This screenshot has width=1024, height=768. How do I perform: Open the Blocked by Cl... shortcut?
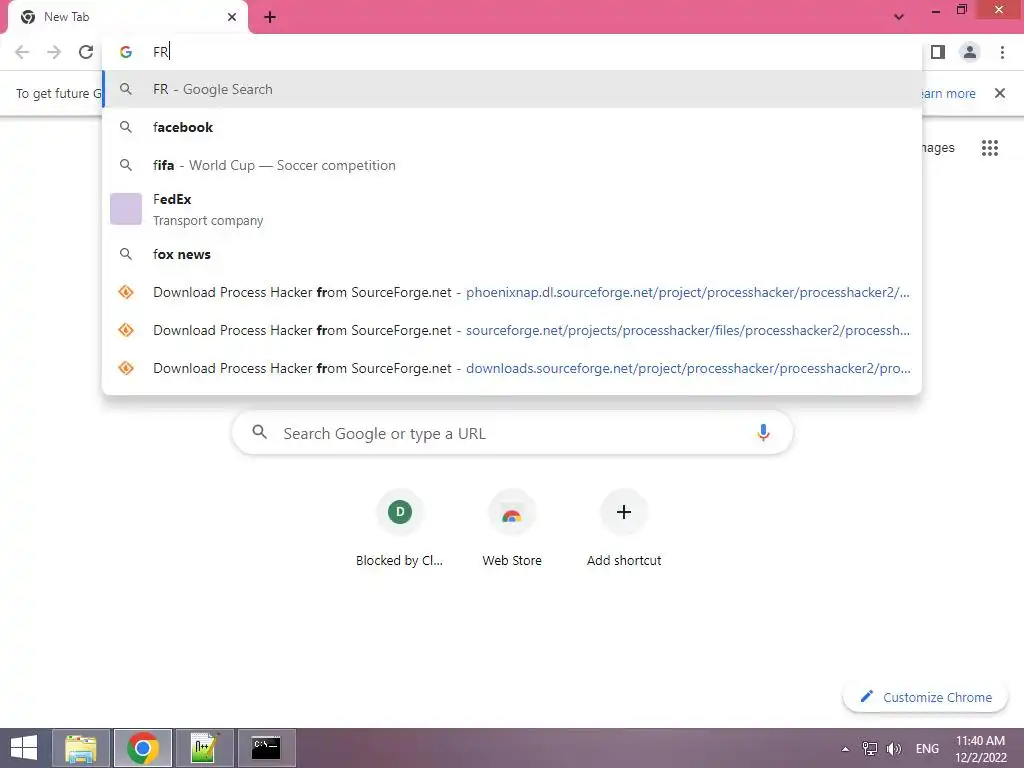coord(400,530)
